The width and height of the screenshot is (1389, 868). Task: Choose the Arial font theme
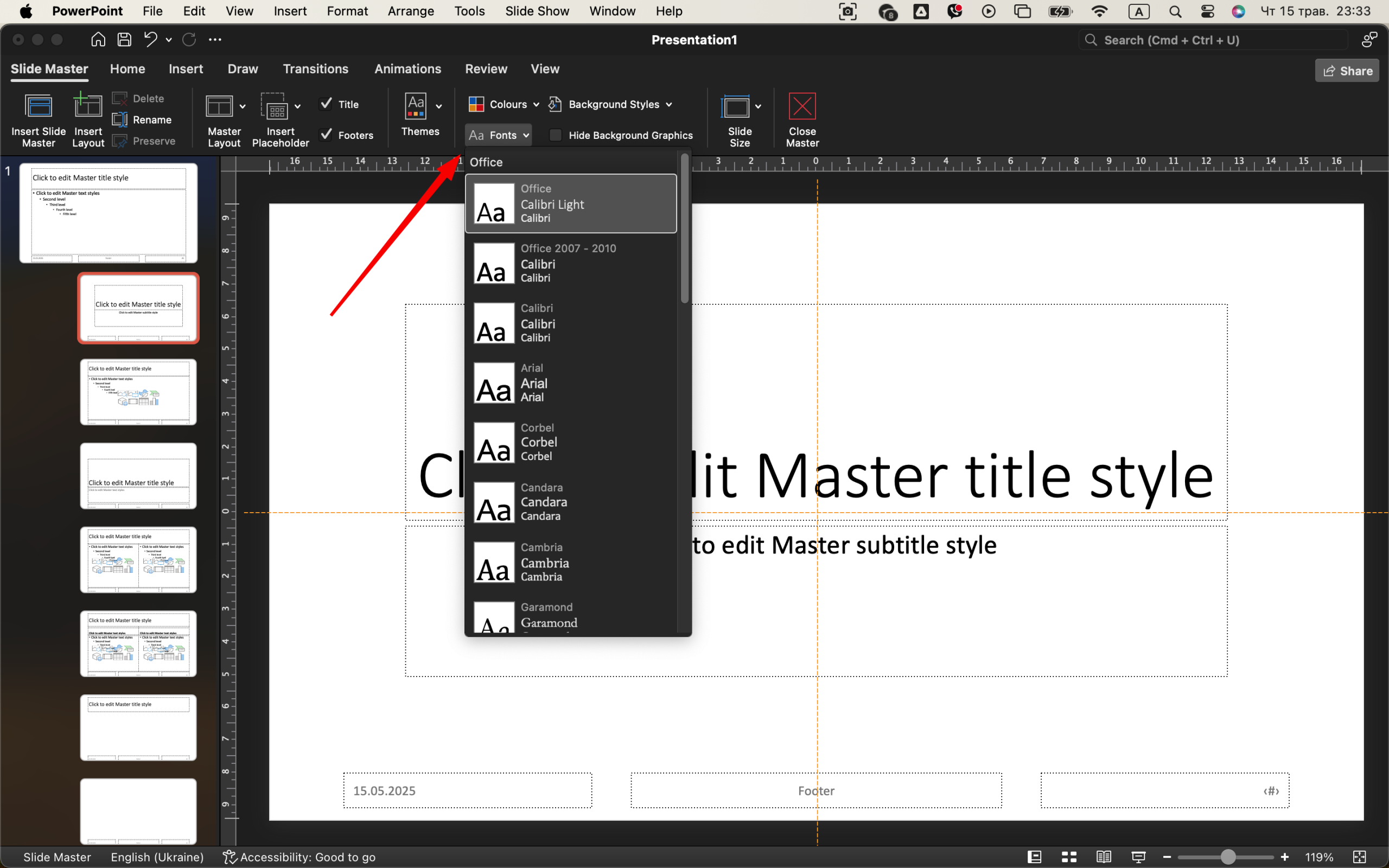[x=571, y=382]
